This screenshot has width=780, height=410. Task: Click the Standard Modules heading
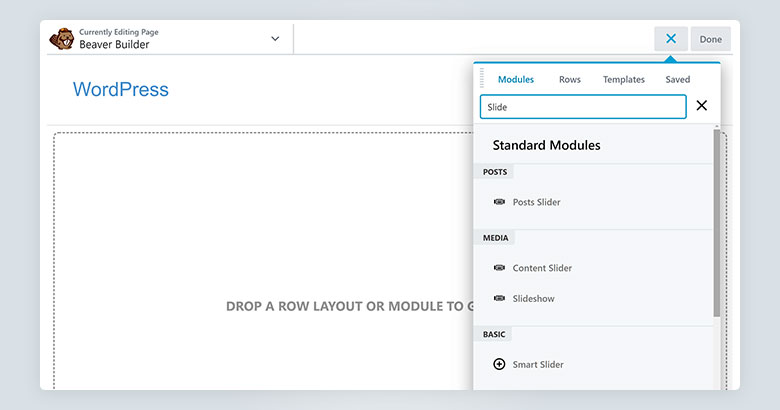546,145
